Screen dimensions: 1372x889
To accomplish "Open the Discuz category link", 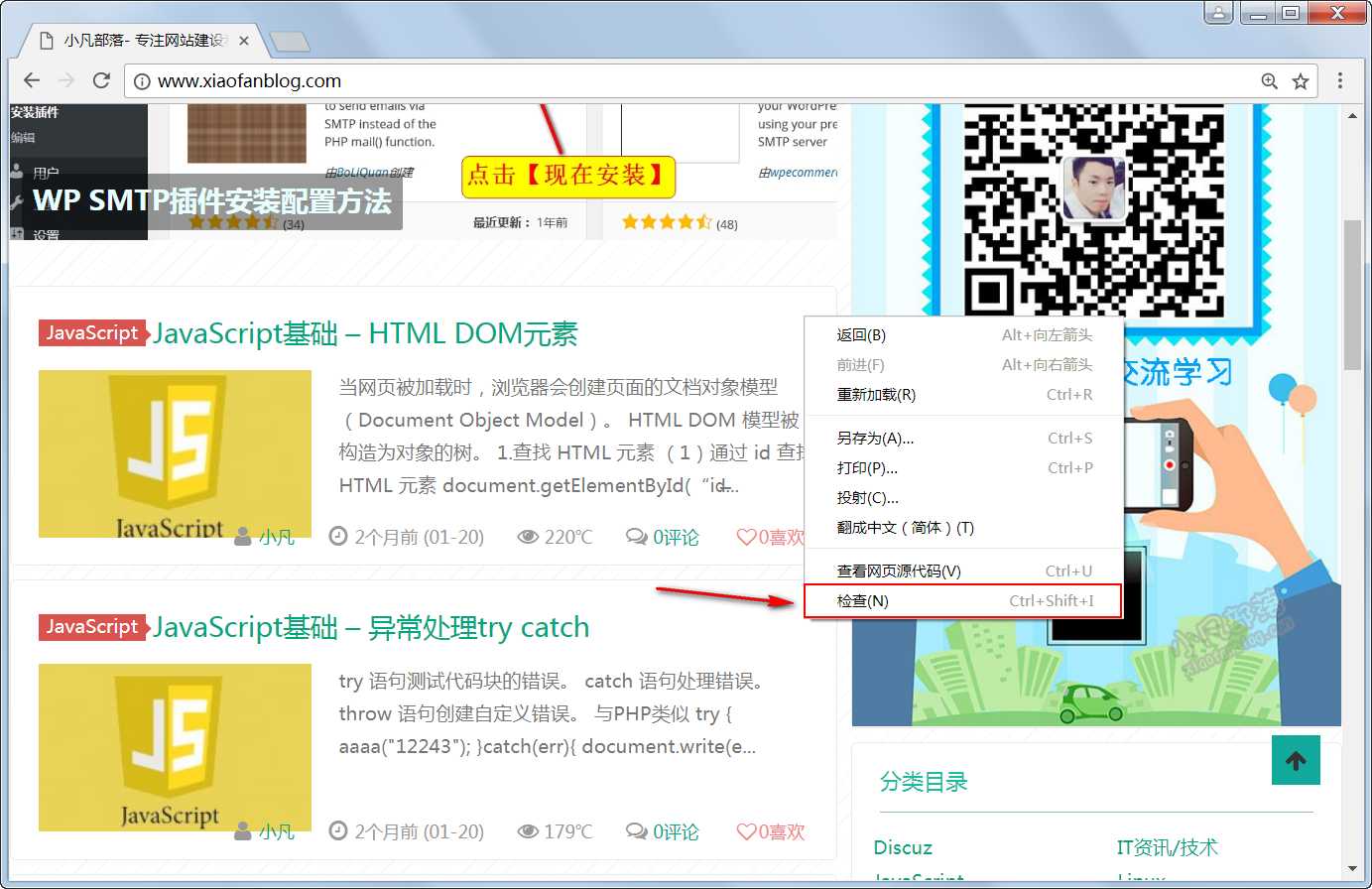I will pyautogui.click(x=903, y=847).
